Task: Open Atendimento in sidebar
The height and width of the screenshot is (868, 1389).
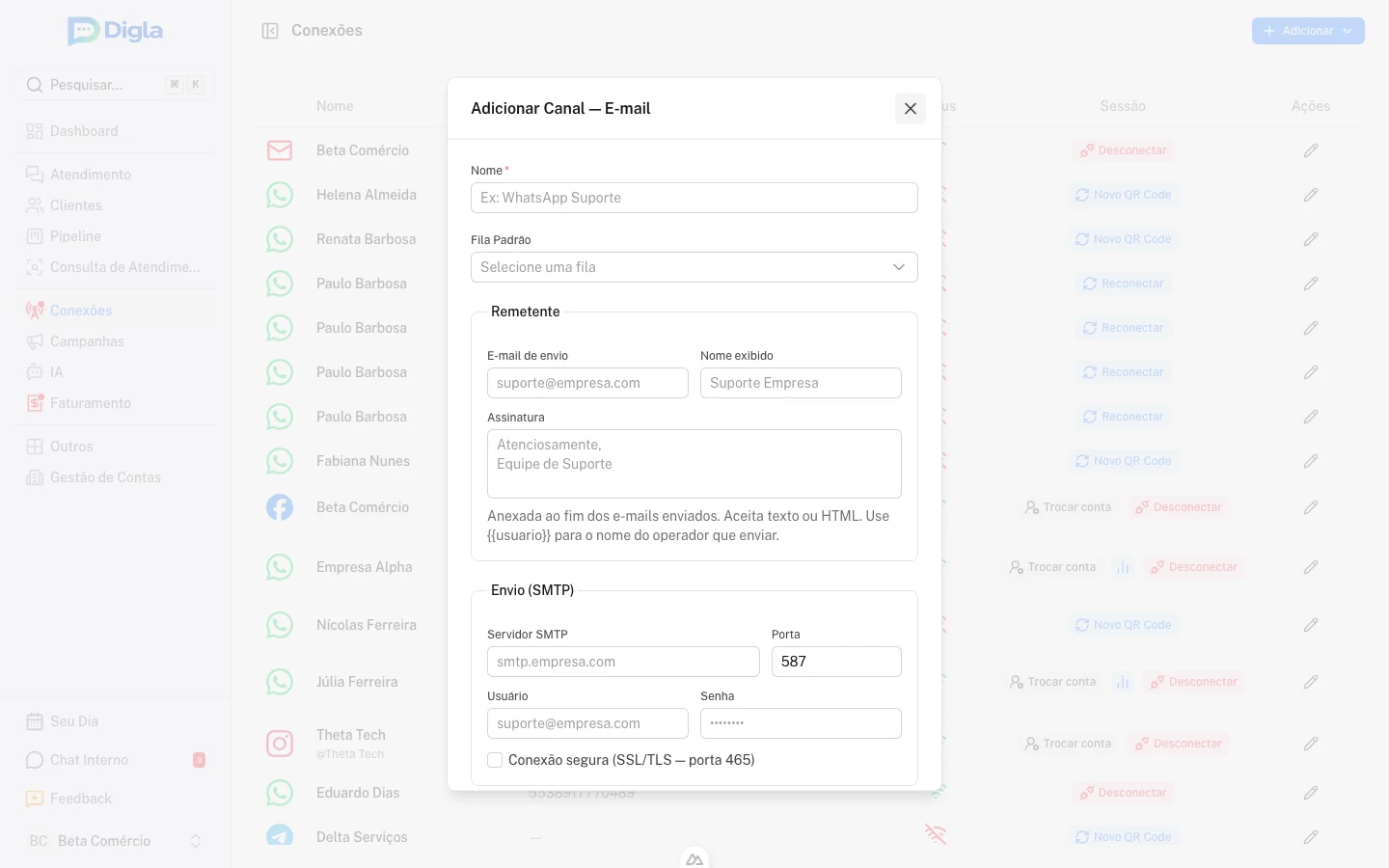Action: point(115,175)
